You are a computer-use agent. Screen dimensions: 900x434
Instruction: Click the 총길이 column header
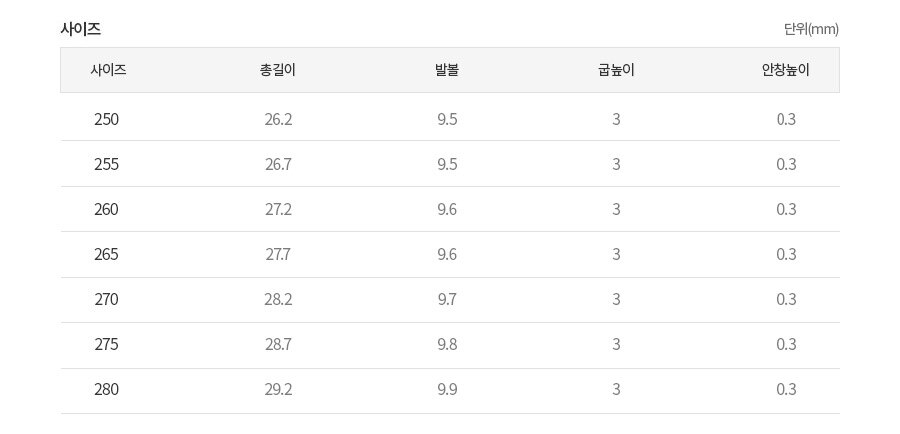pyautogui.click(x=278, y=70)
